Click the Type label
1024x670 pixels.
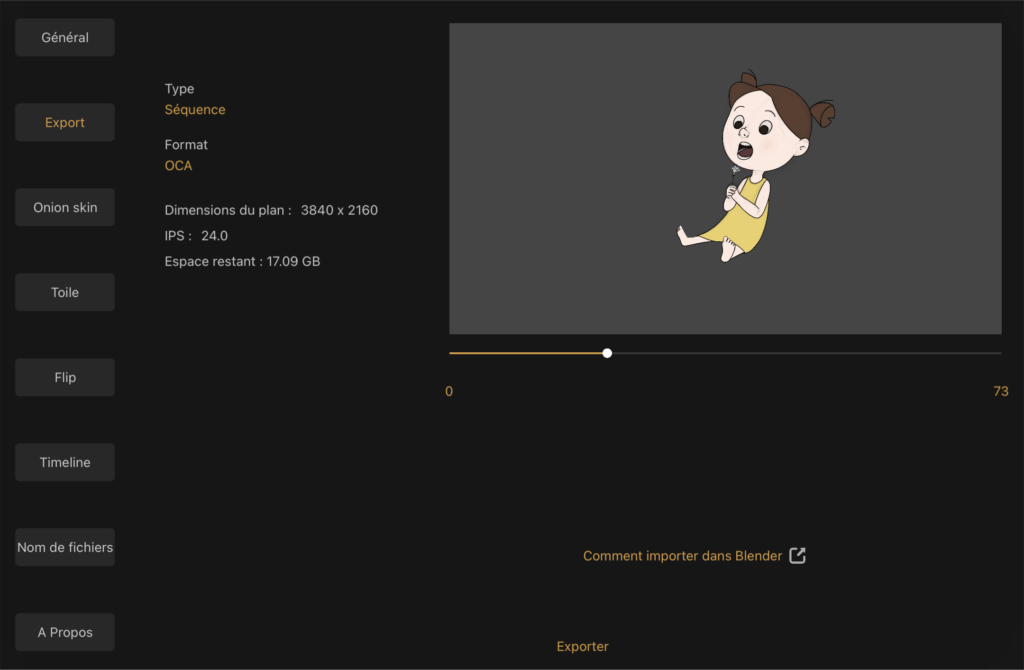pos(179,89)
